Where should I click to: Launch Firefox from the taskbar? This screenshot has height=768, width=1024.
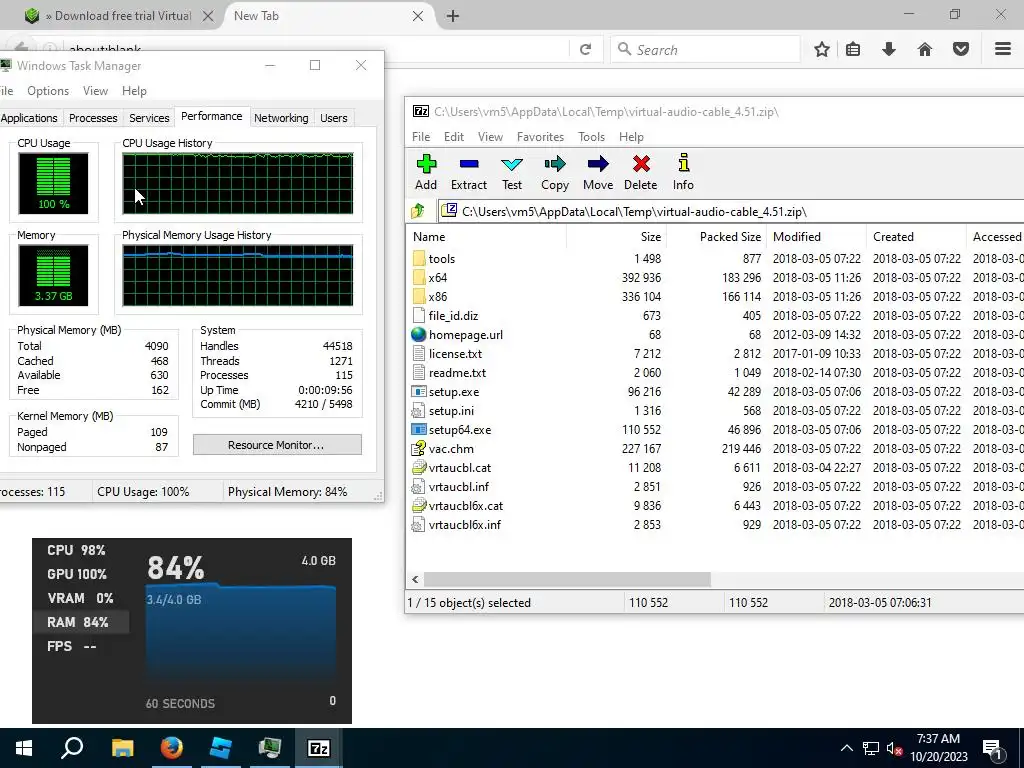click(172, 748)
